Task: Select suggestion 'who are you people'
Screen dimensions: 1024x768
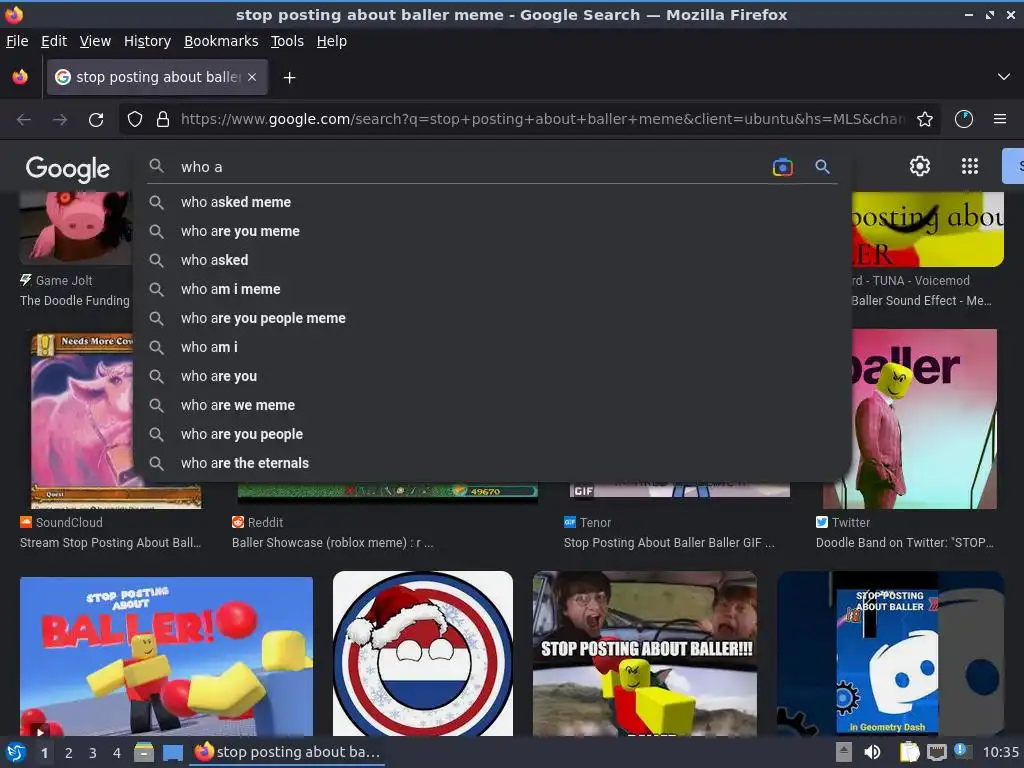Action: click(490, 434)
